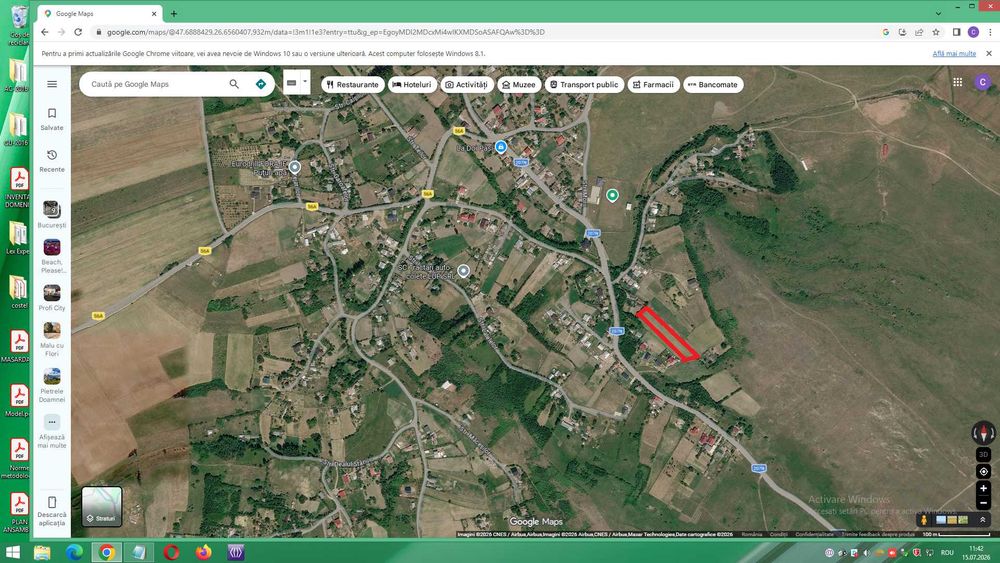Open File Explorer from the taskbar
This screenshot has width=1000, height=563.
click(x=42, y=552)
